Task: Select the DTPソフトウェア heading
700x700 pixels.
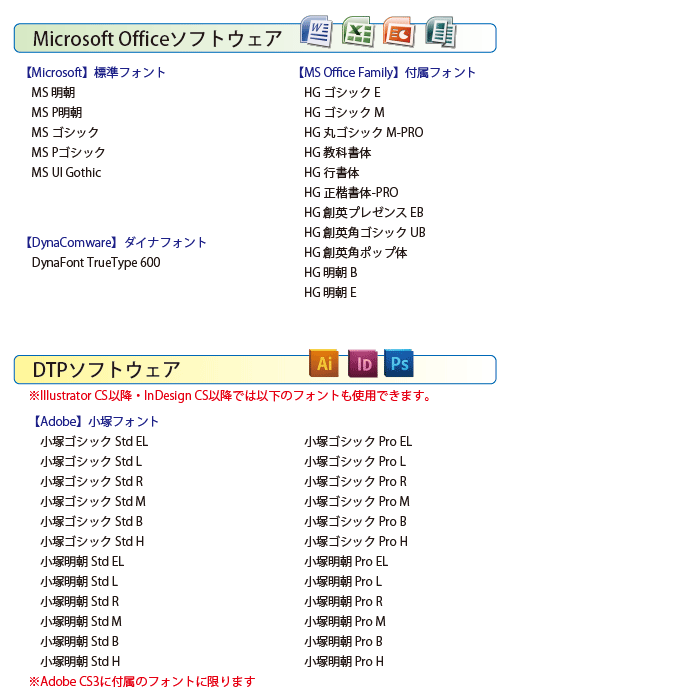Action: point(106,370)
